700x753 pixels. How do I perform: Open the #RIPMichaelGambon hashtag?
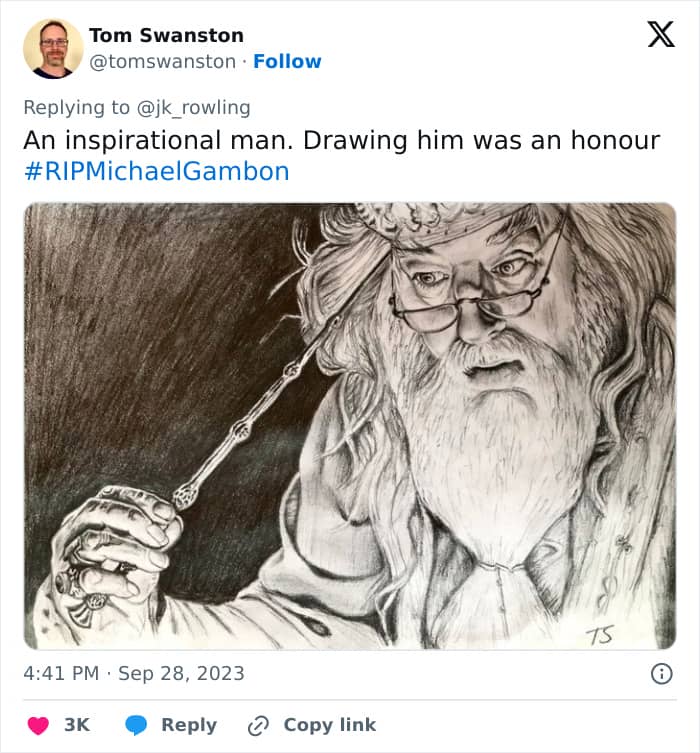point(157,171)
